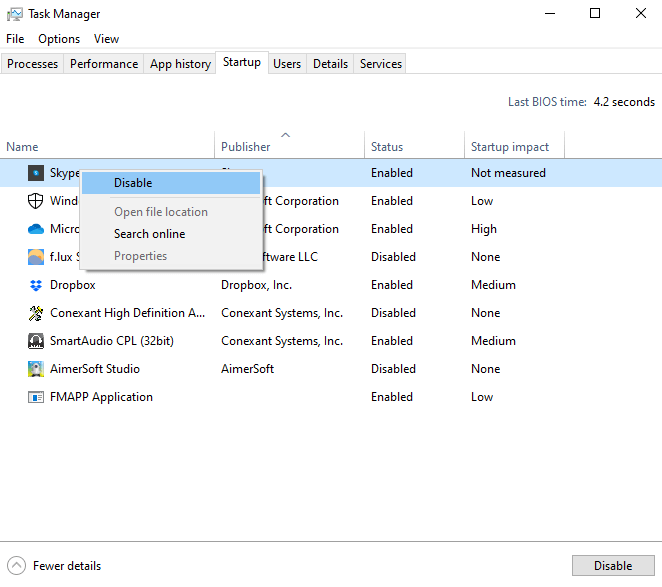
Task: Click the Windows Defender shield icon
Action: [35, 201]
